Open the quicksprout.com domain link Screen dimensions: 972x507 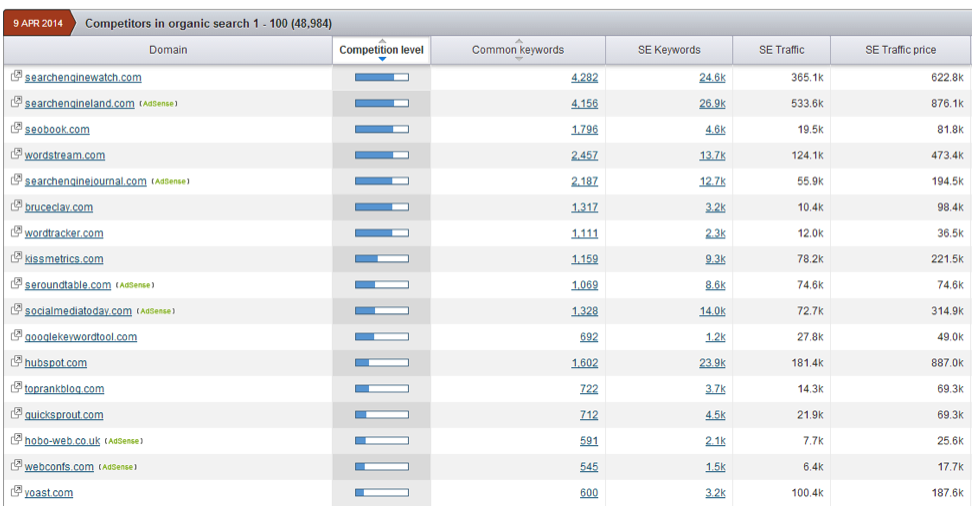[x=64, y=415]
